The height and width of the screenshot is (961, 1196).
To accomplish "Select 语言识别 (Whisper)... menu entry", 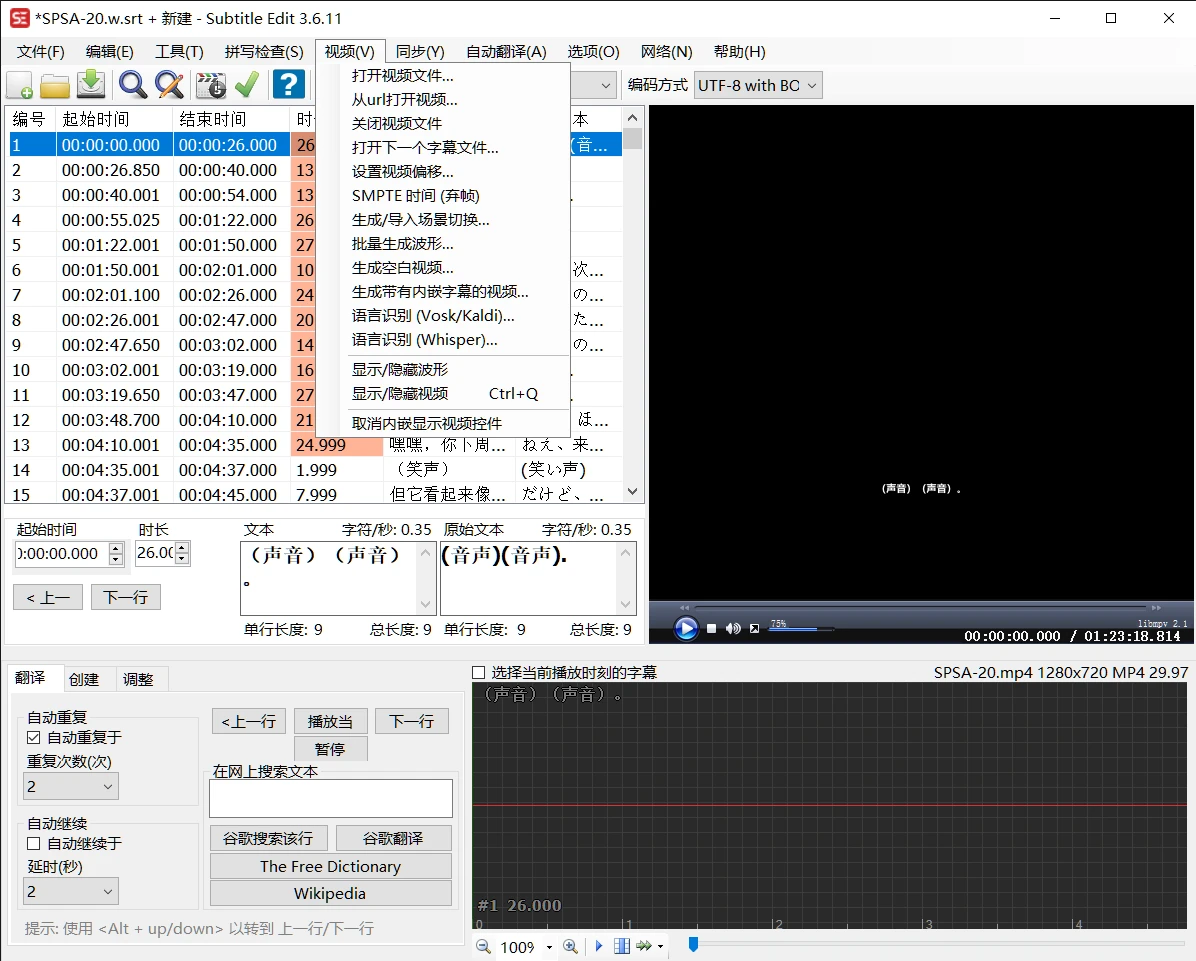I will (424, 340).
